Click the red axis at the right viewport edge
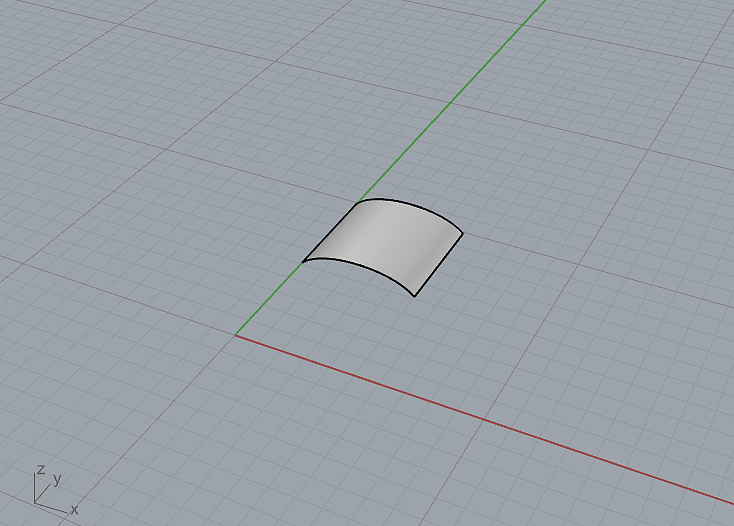The image size is (734, 526). (x=729, y=503)
